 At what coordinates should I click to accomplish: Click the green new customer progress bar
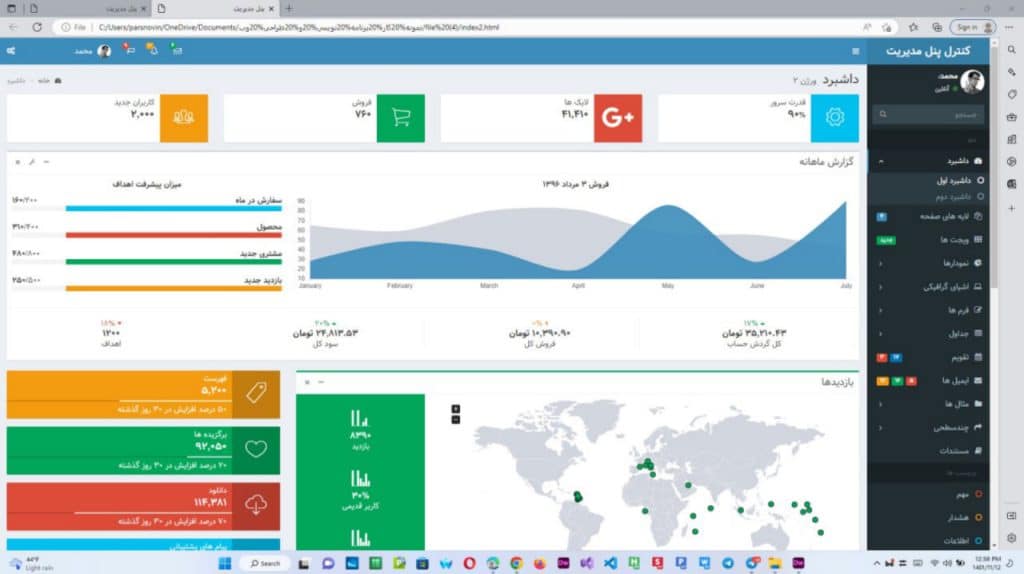click(x=174, y=262)
